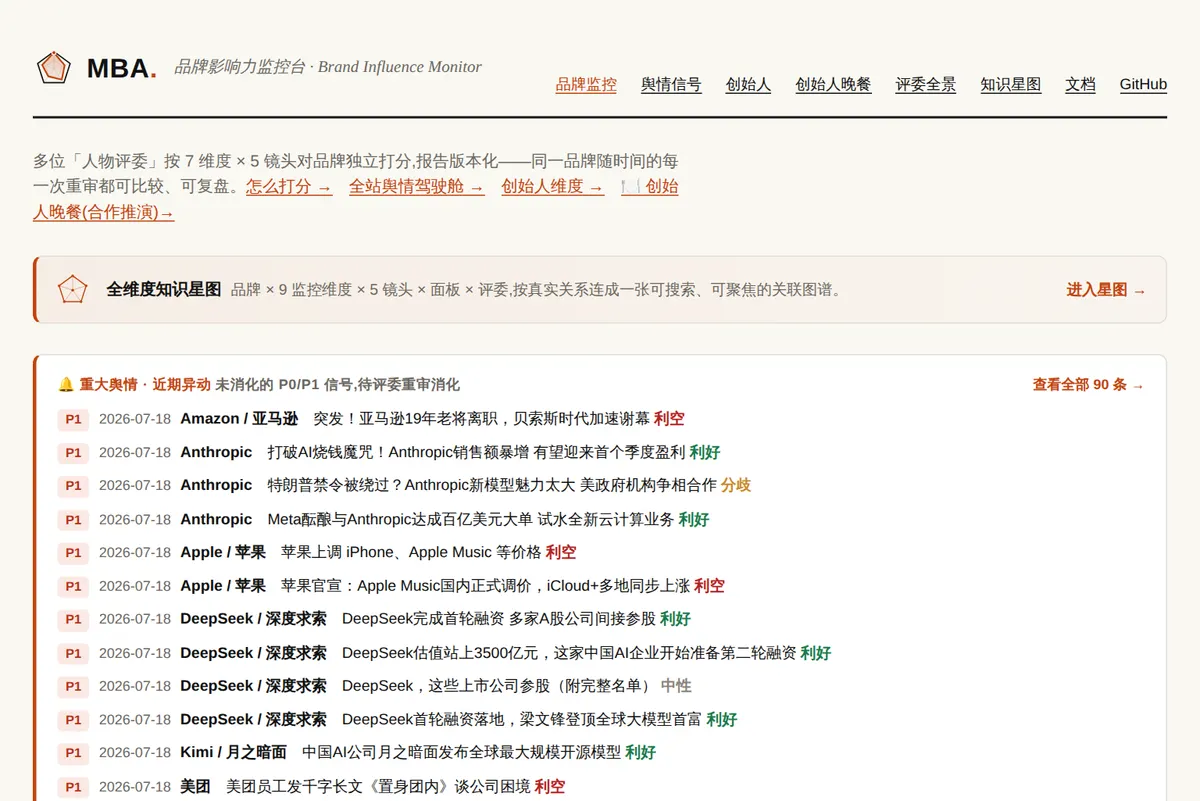This screenshot has width=1200, height=801.
Task: Click 利好 tag on the Kimi row
Action: click(640, 752)
